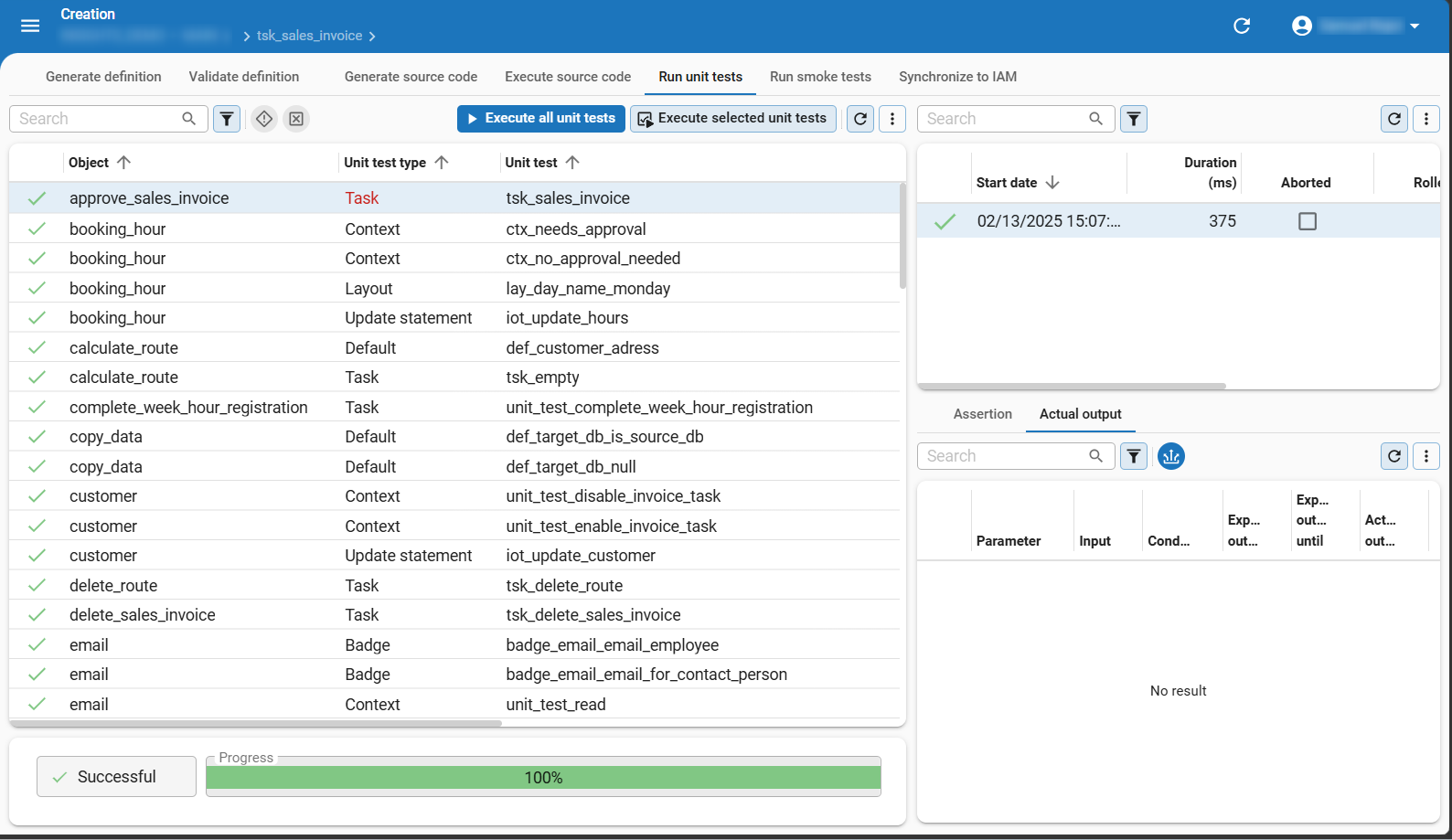The width and height of the screenshot is (1452, 840).
Task: Select the approve_sales_invoice row
Action: pos(454,198)
